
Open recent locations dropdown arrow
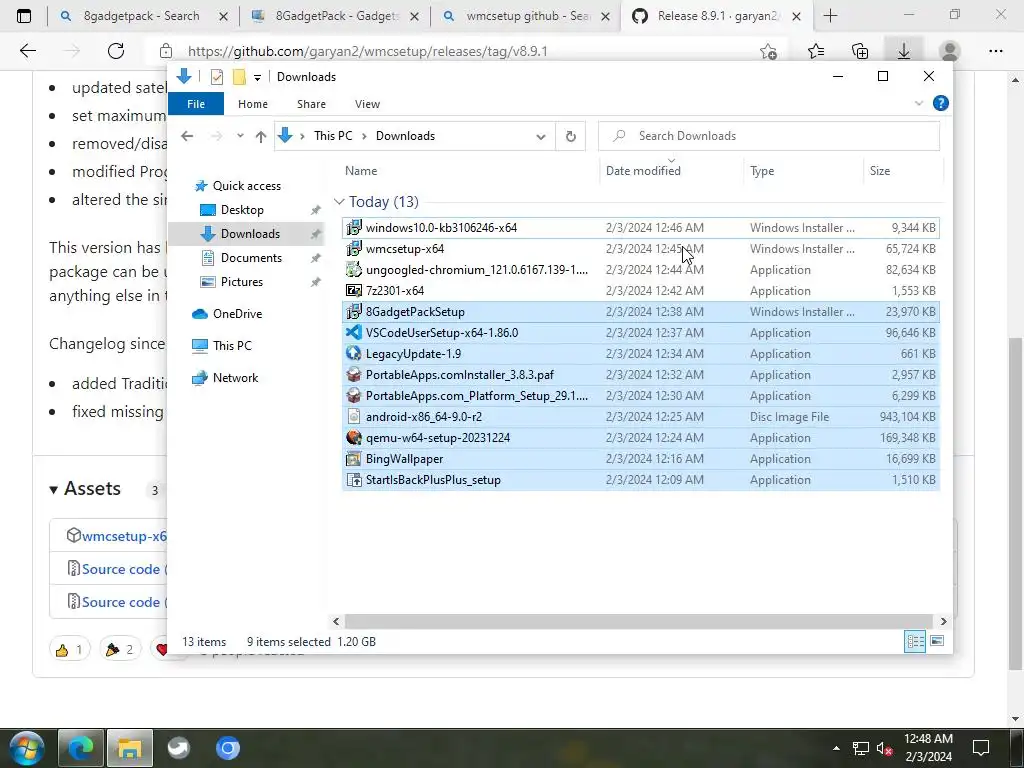tap(240, 136)
